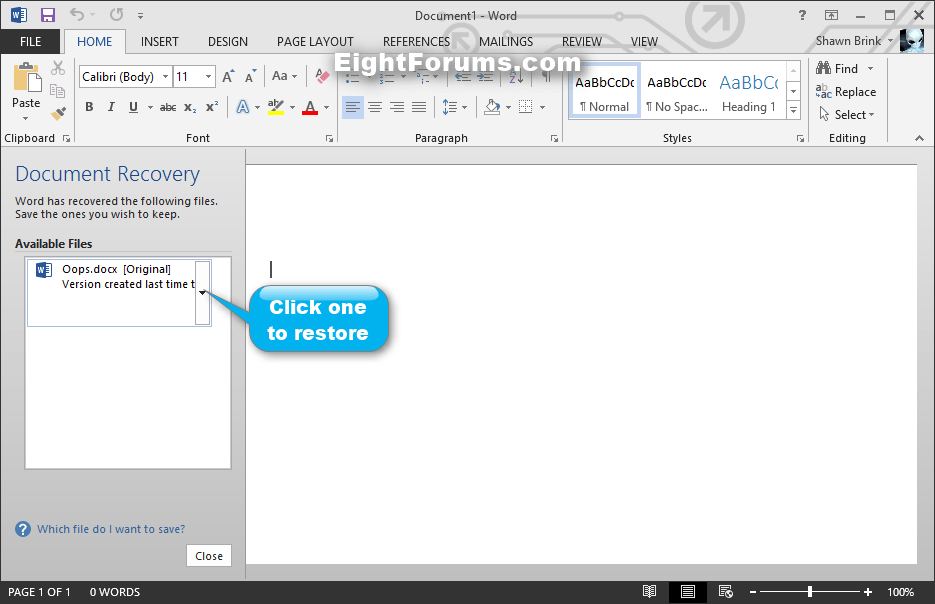Open 'Which file do I want to save?' link
Image resolution: width=935 pixels, height=604 pixels.
pos(110,529)
